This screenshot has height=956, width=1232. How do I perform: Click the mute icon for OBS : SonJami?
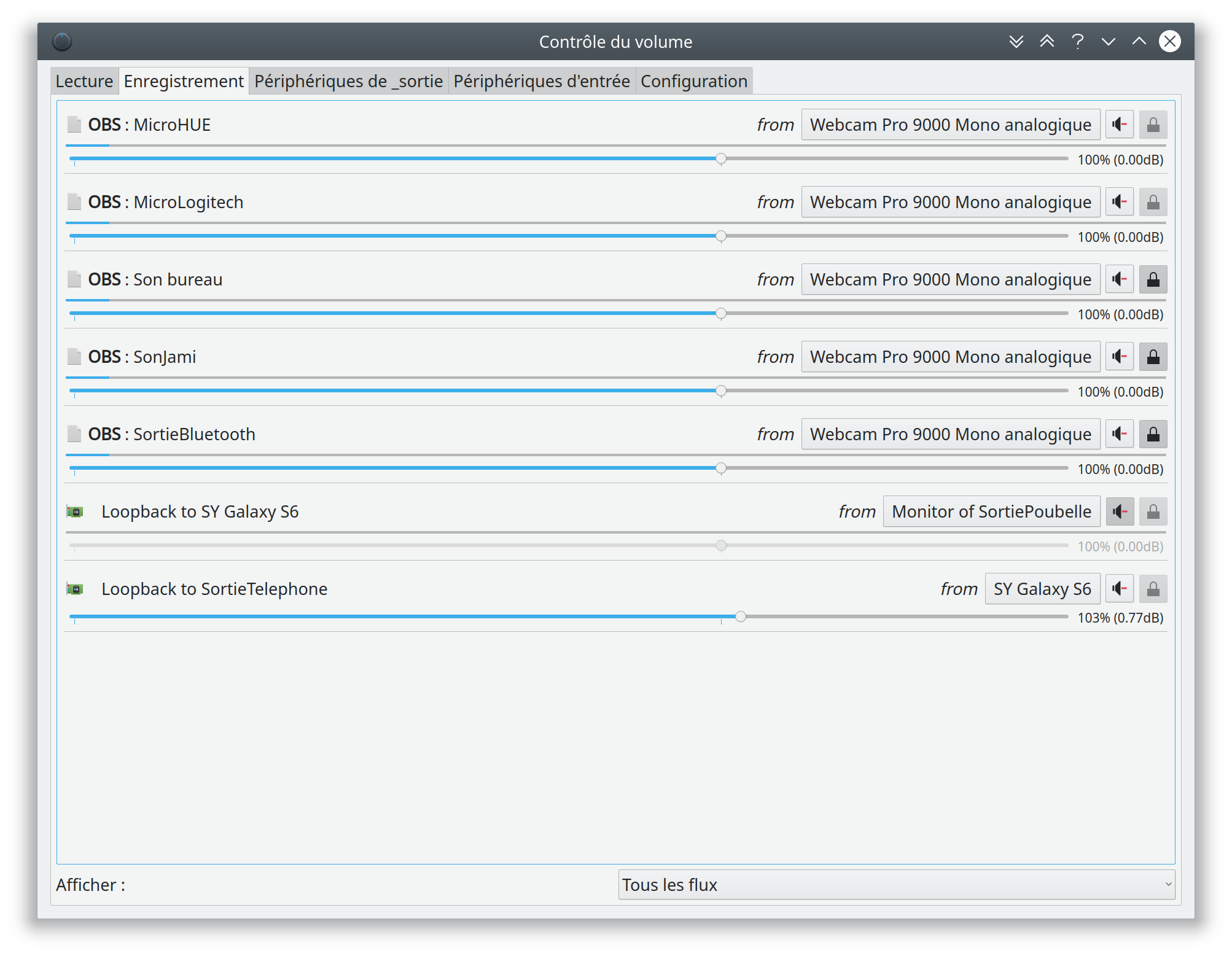(x=1119, y=356)
